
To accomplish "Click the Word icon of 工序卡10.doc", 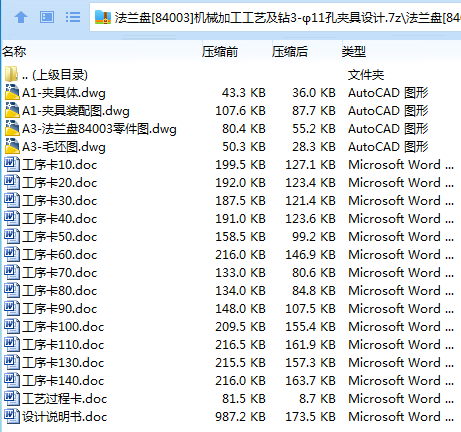I will 12,164.
